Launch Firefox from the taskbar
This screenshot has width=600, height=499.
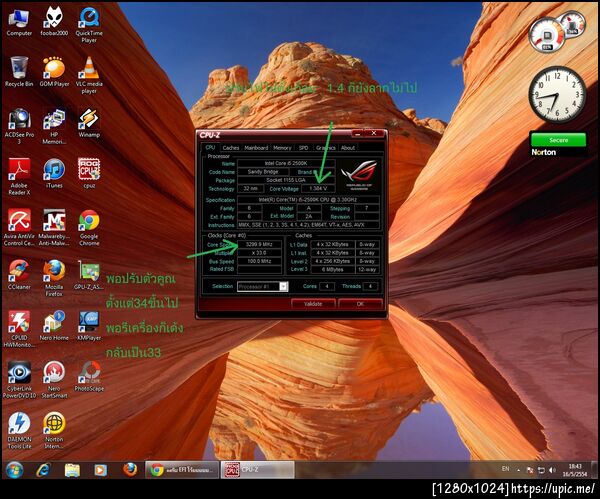(130, 470)
